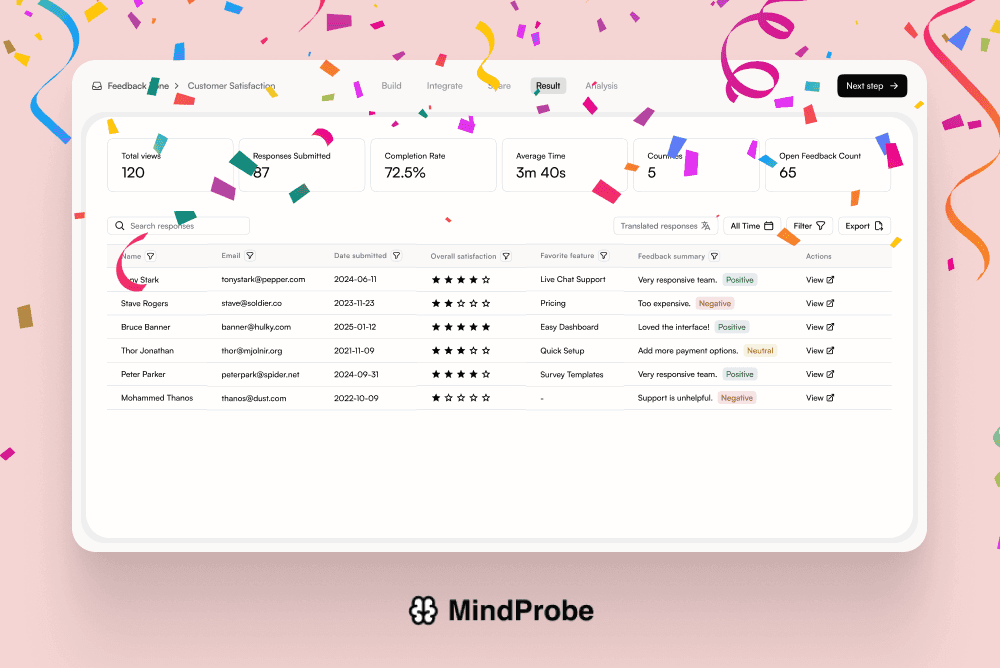
Task: Click the Date submitted column filter icon
Action: tap(397, 256)
